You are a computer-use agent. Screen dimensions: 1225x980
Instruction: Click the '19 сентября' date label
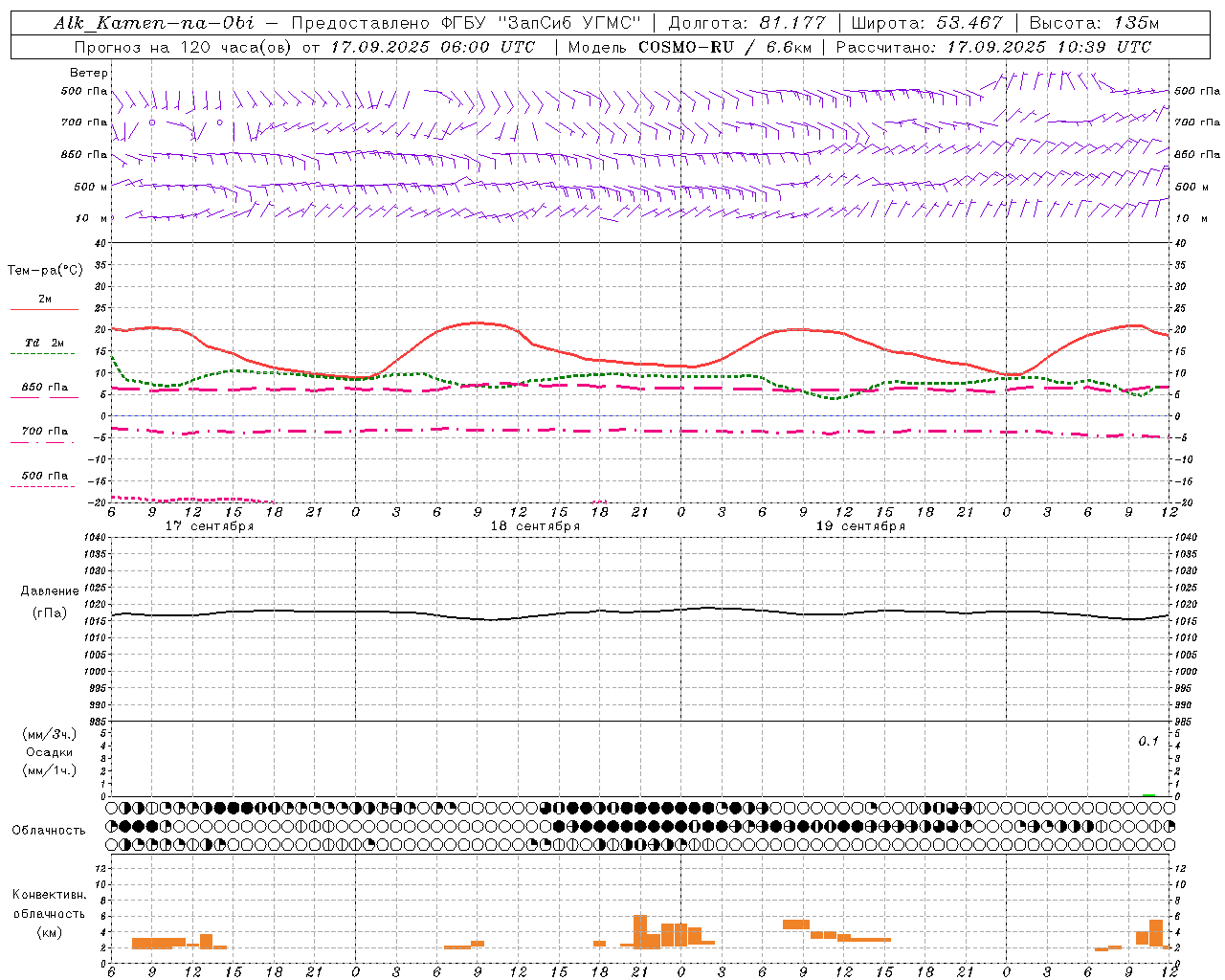[860, 526]
